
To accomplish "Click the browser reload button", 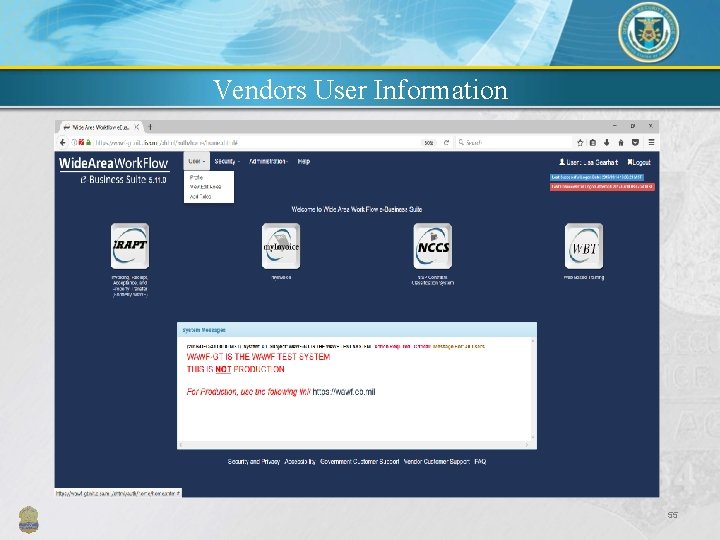I will tap(446, 142).
